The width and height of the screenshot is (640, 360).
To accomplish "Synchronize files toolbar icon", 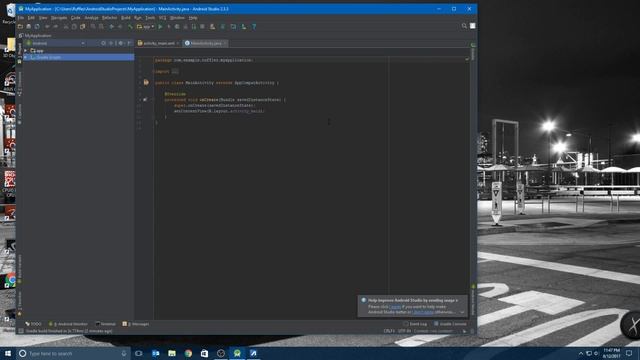I will click(x=37, y=27).
